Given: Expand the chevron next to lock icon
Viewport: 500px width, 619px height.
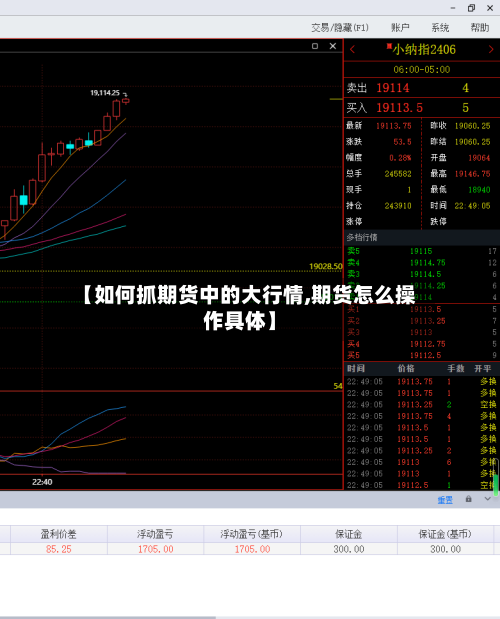Looking at the screenshot, I should point(488,499).
